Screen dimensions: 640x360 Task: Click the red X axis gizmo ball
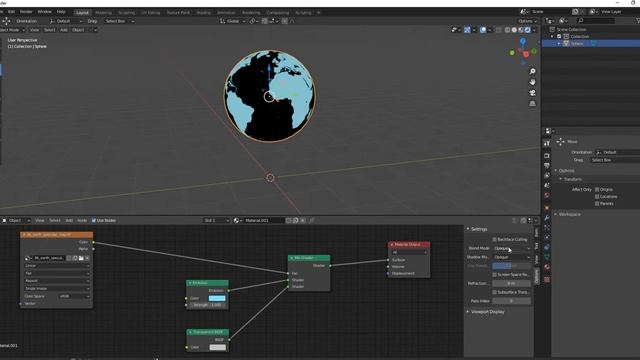[x=526, y=54]
